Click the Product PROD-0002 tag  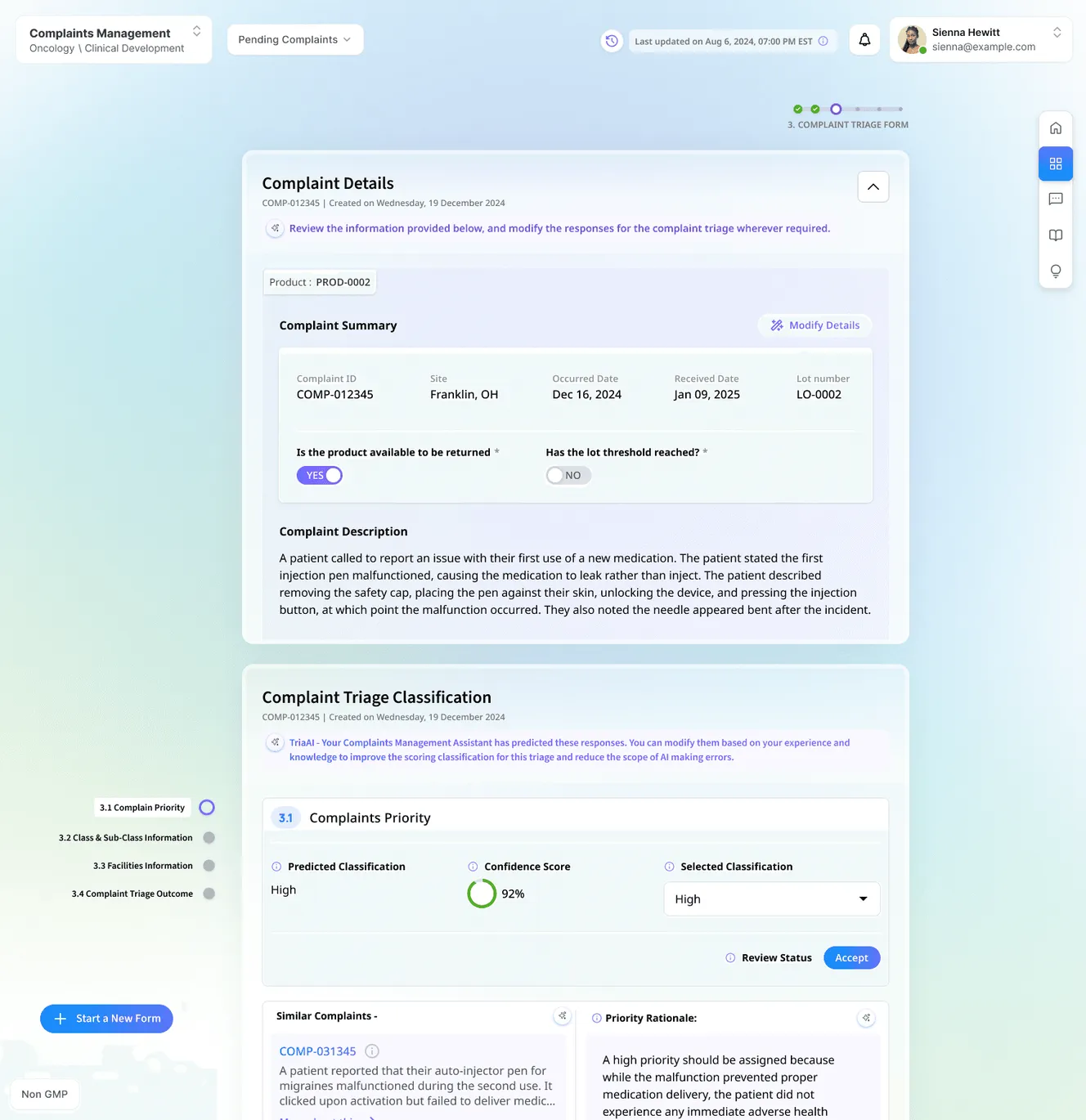(320, 282)
